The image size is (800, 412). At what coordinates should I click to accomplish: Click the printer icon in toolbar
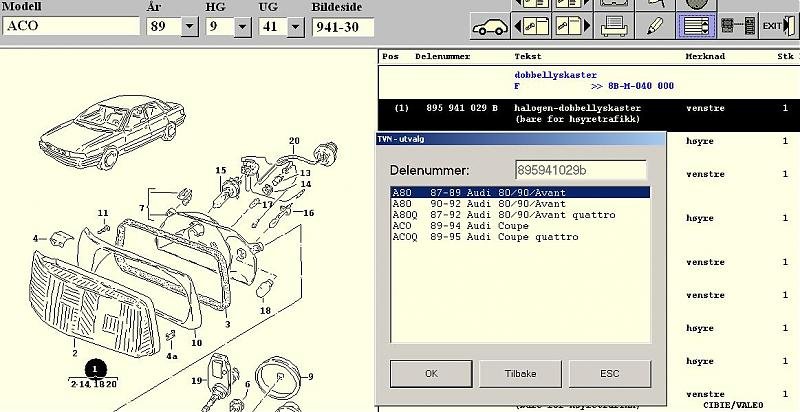coord(617,25)
